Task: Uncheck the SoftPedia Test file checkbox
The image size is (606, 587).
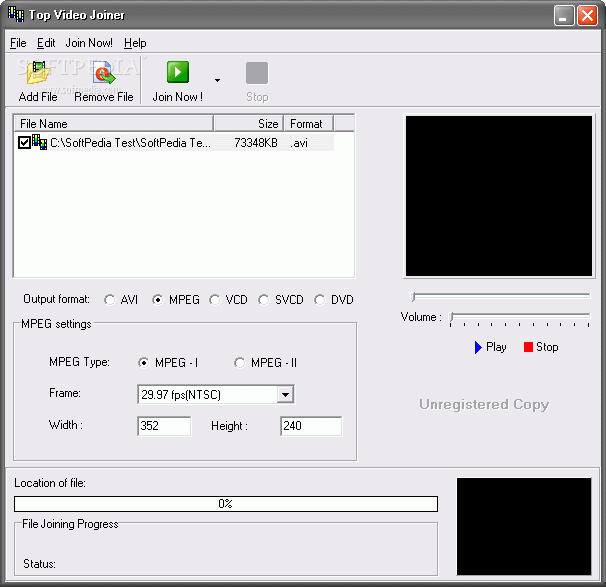Action: [x=24, y=143]
